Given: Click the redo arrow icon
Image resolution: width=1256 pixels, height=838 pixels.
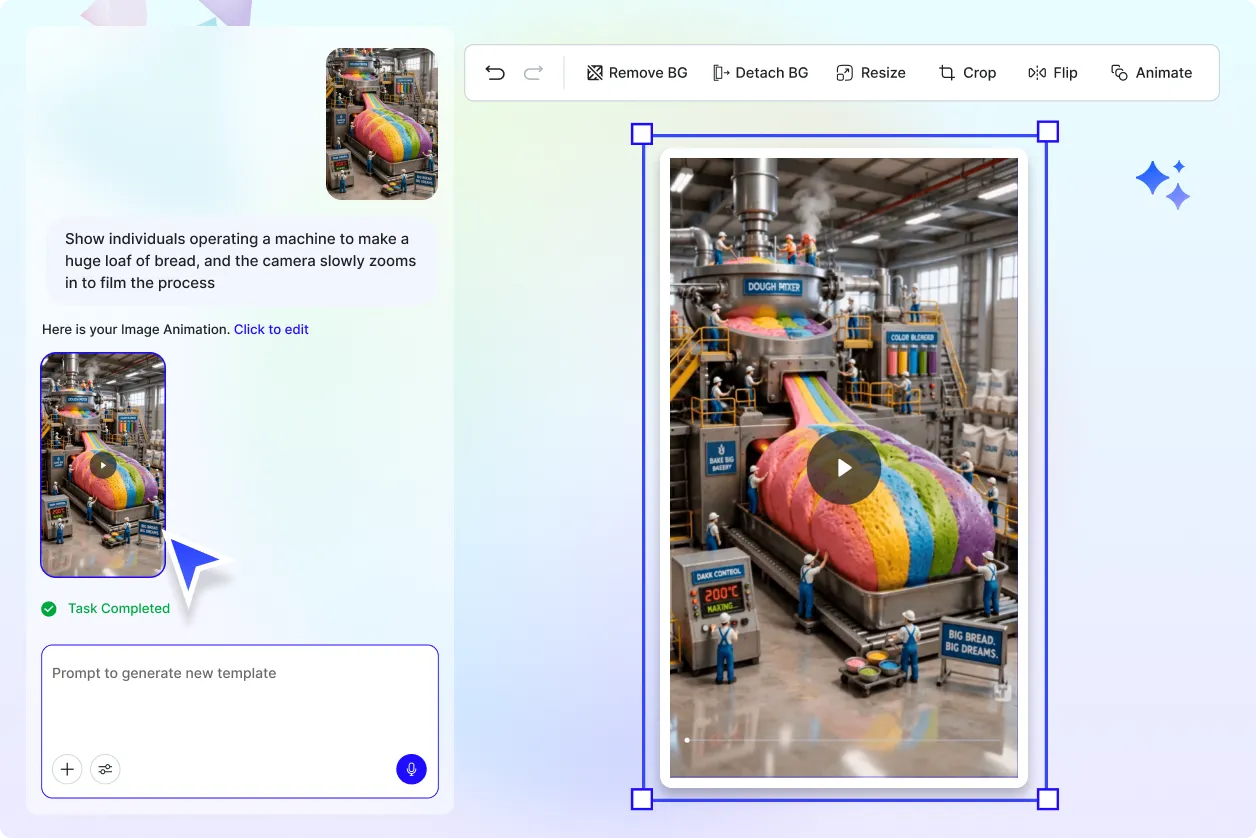Looking at the screenshot, I should [x=534, y=73].
